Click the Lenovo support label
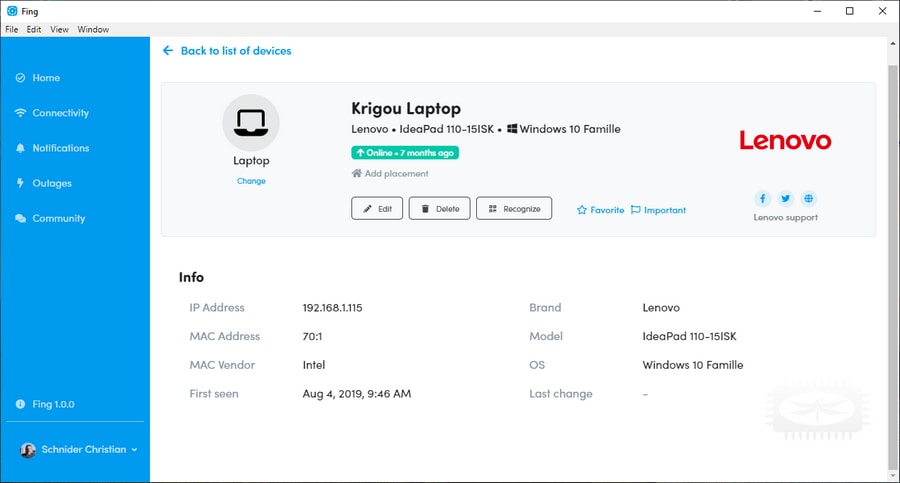The width and height of the screenshot is (900, 483). tap(785, 218)
